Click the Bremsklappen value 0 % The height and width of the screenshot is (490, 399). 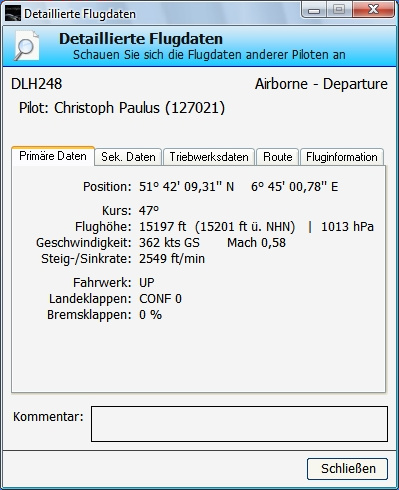tap(150, 315)
